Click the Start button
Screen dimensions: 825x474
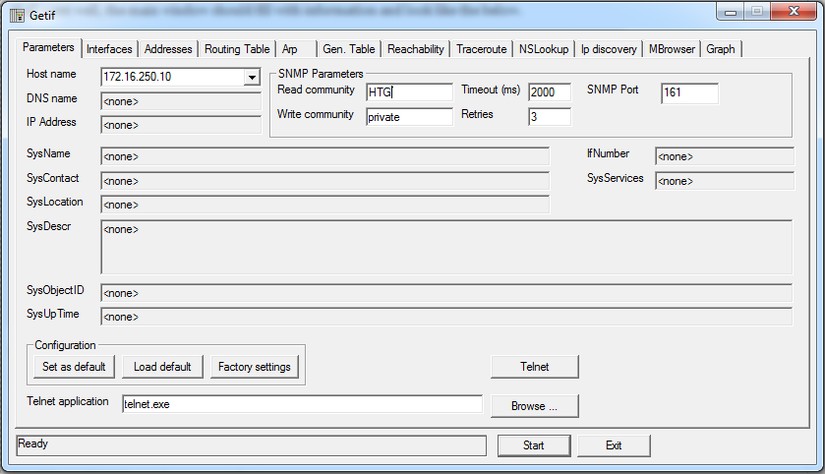tap(534, 446)
